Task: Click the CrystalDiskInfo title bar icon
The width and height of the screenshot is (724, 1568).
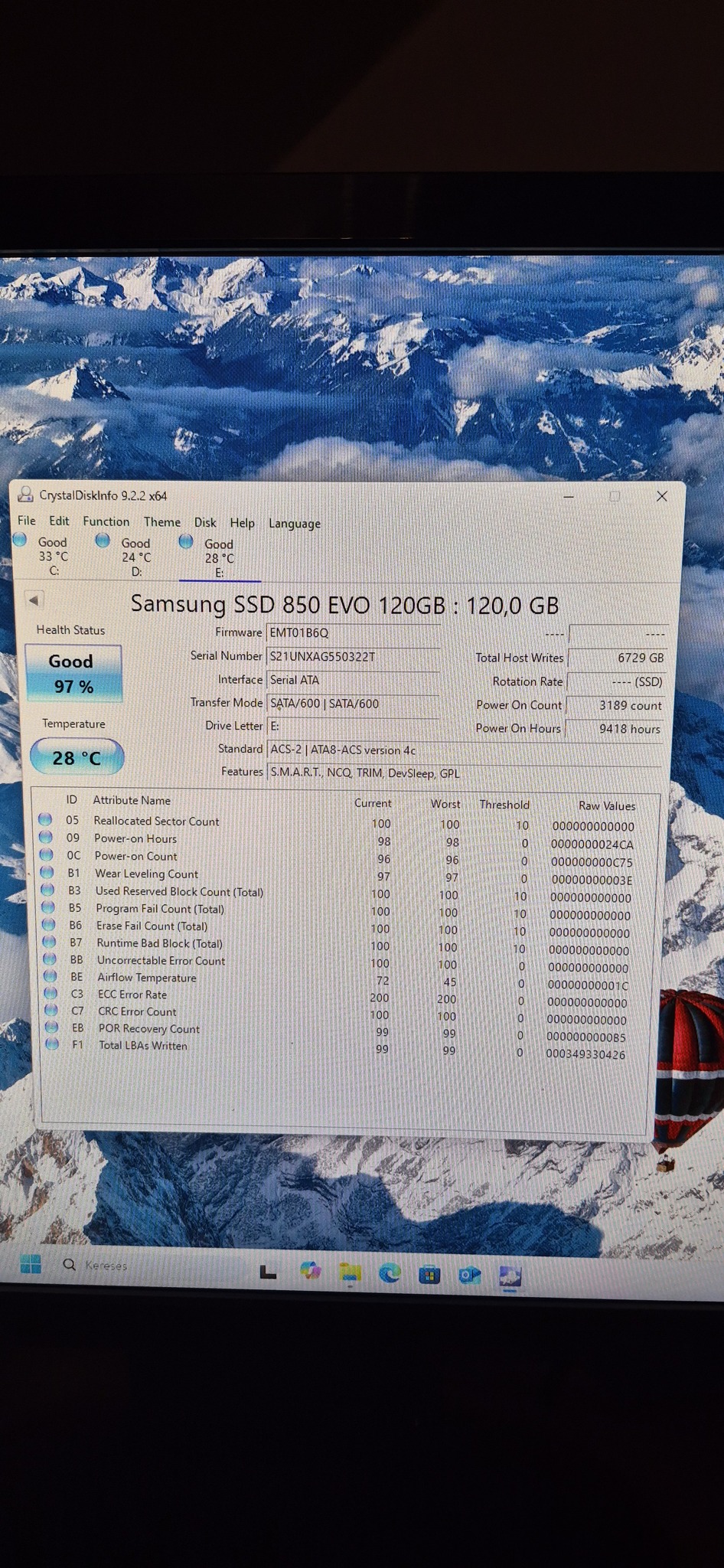Action: point(25,495)
